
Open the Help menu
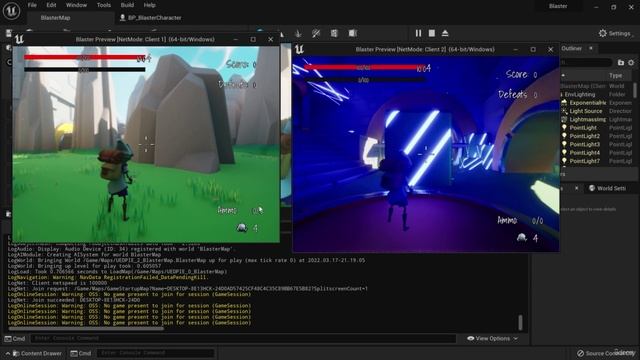pos(149,5)
